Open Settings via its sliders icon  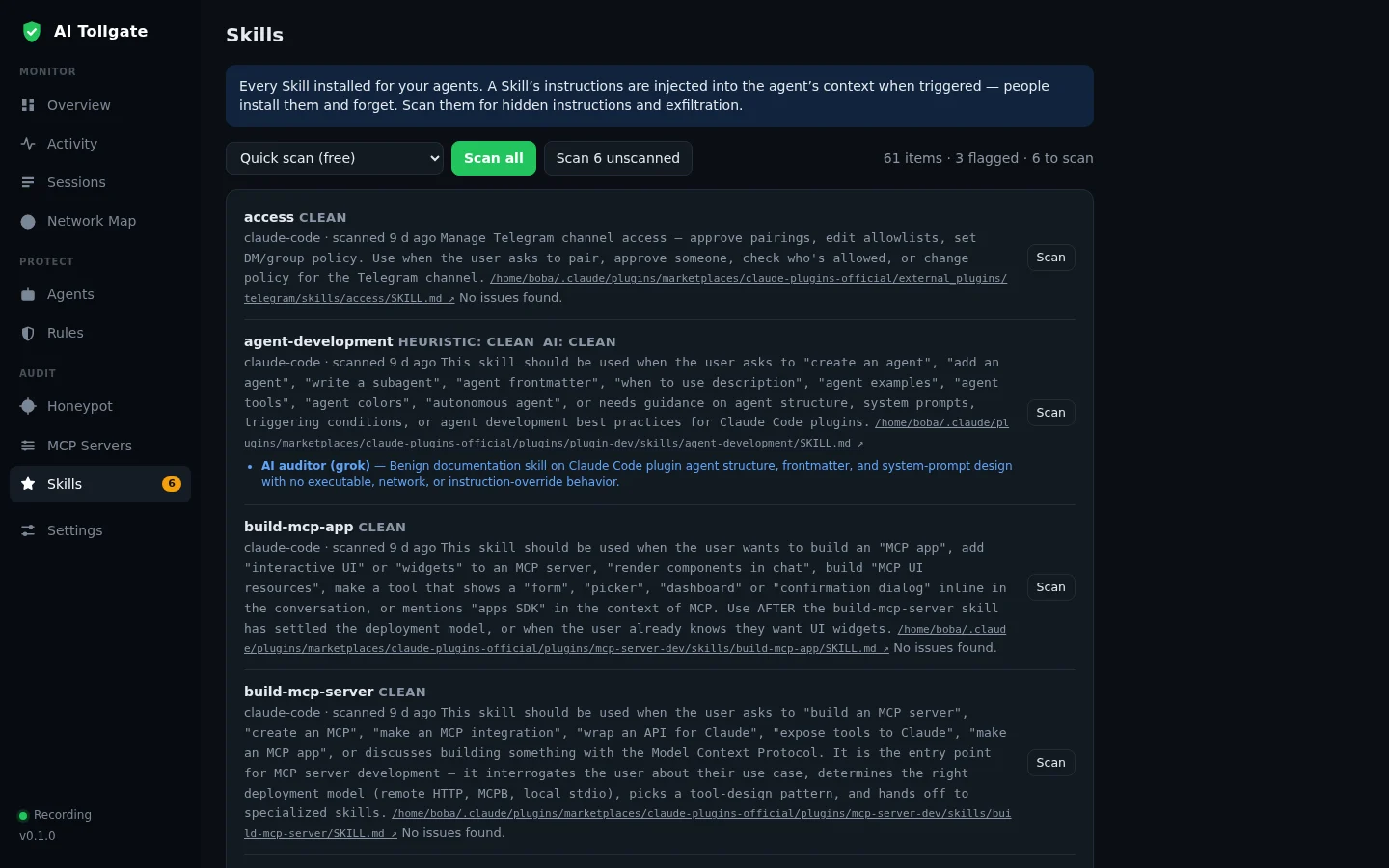pos(28,530)
